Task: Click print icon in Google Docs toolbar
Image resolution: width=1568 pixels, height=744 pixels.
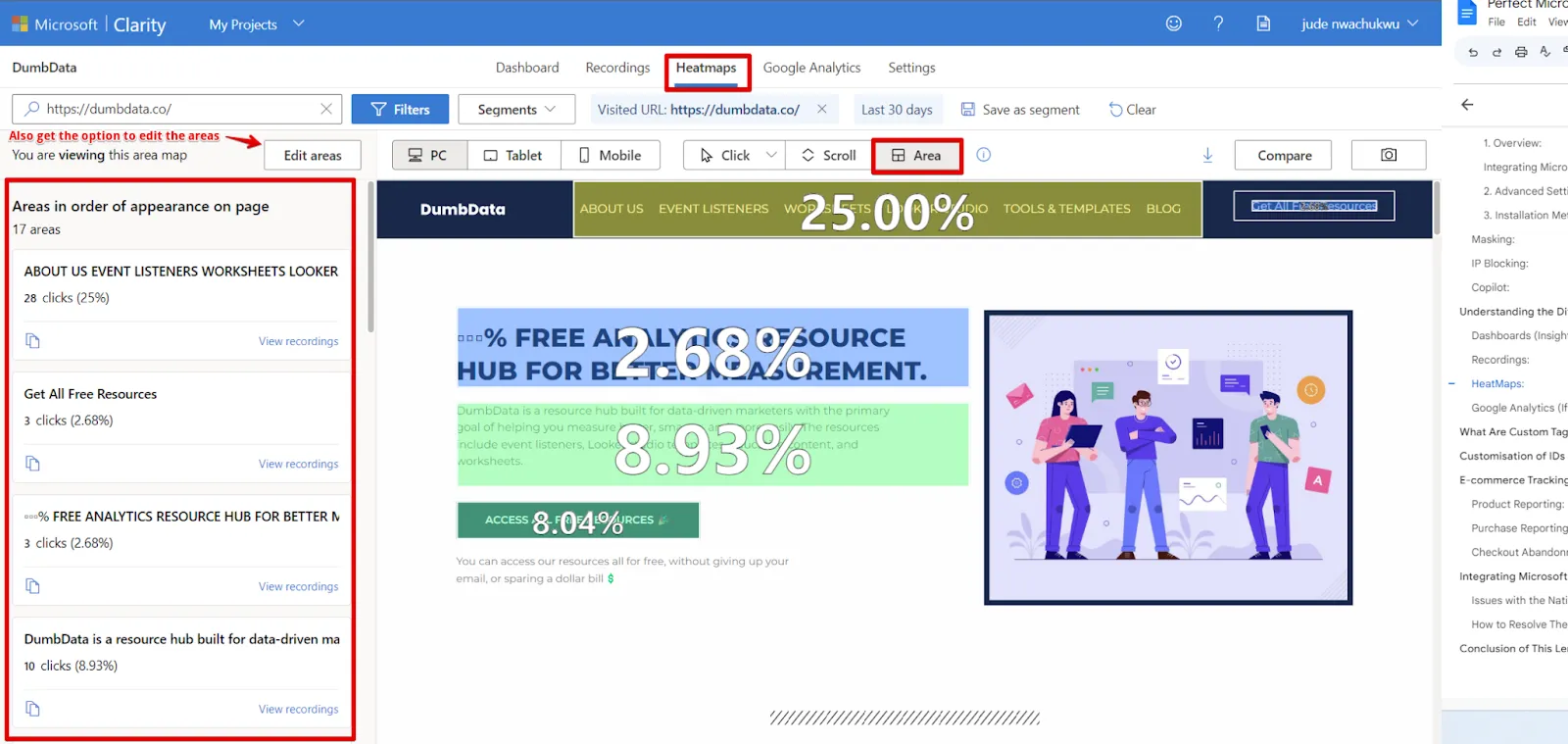Action: point(1521,53)
